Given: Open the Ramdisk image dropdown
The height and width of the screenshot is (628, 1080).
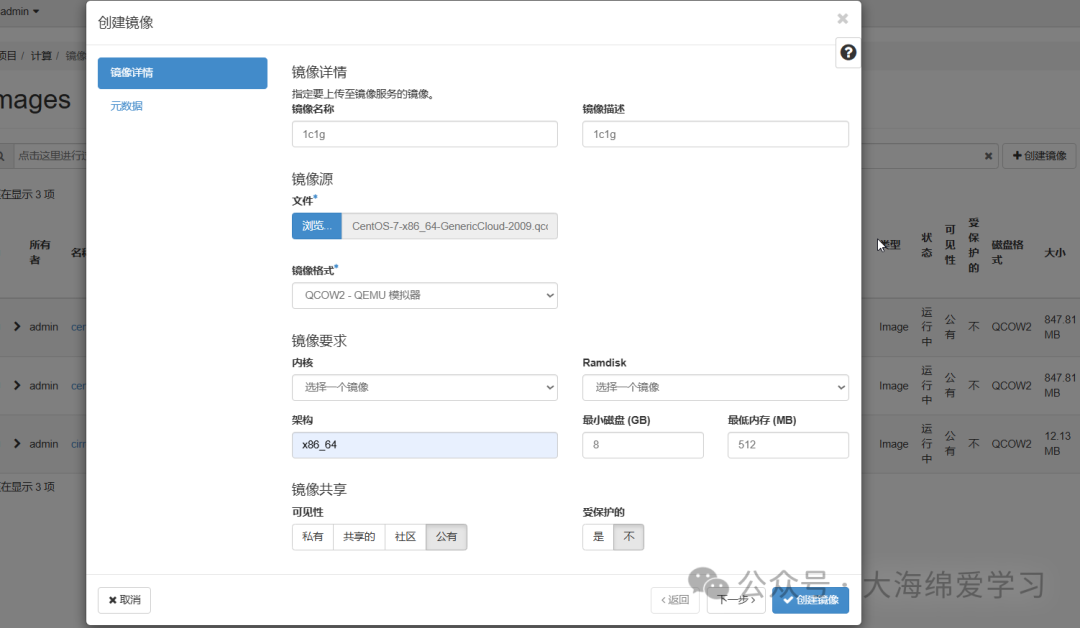Looking at the screenshot, I should tap(715, 387).
